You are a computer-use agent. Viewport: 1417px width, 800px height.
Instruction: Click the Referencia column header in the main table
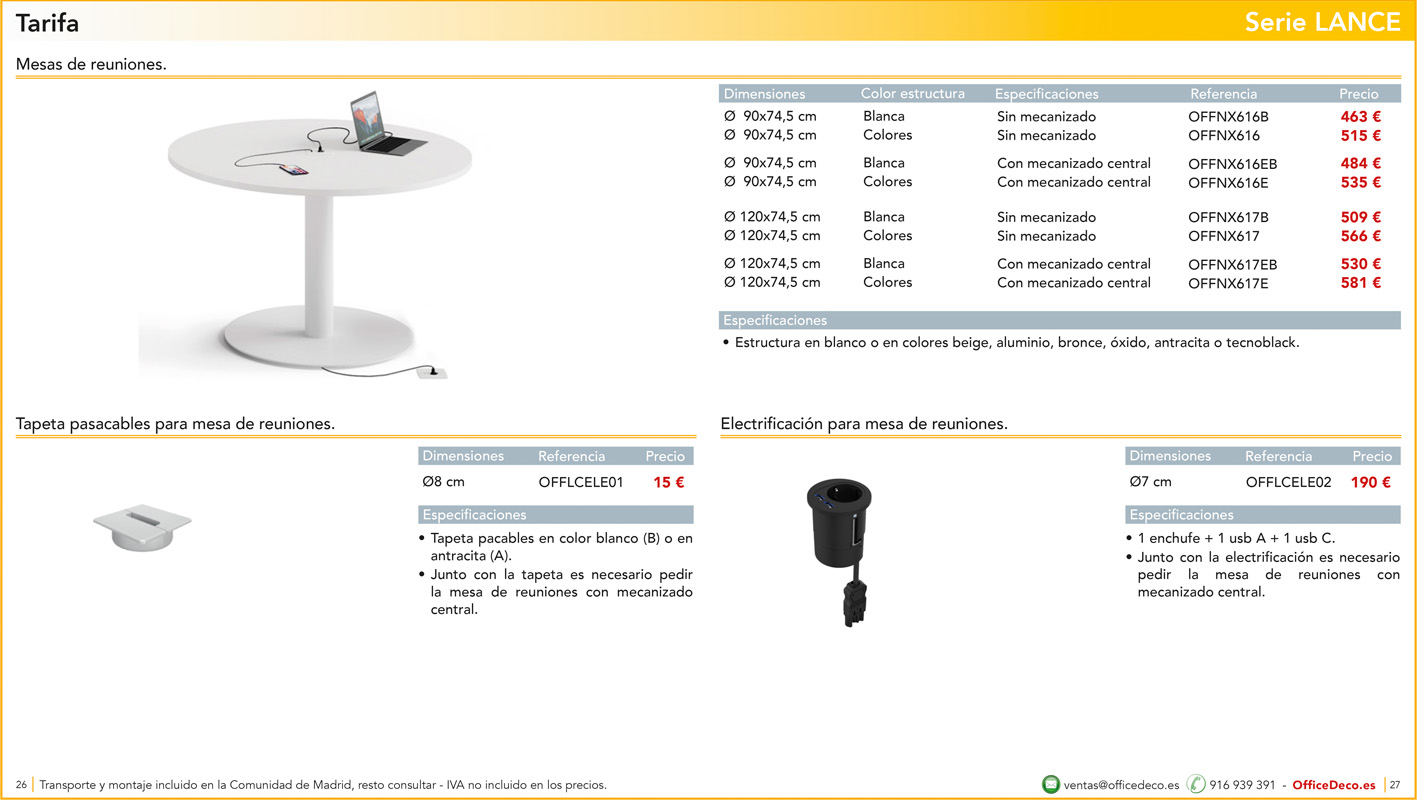[x=1224, y=94]
